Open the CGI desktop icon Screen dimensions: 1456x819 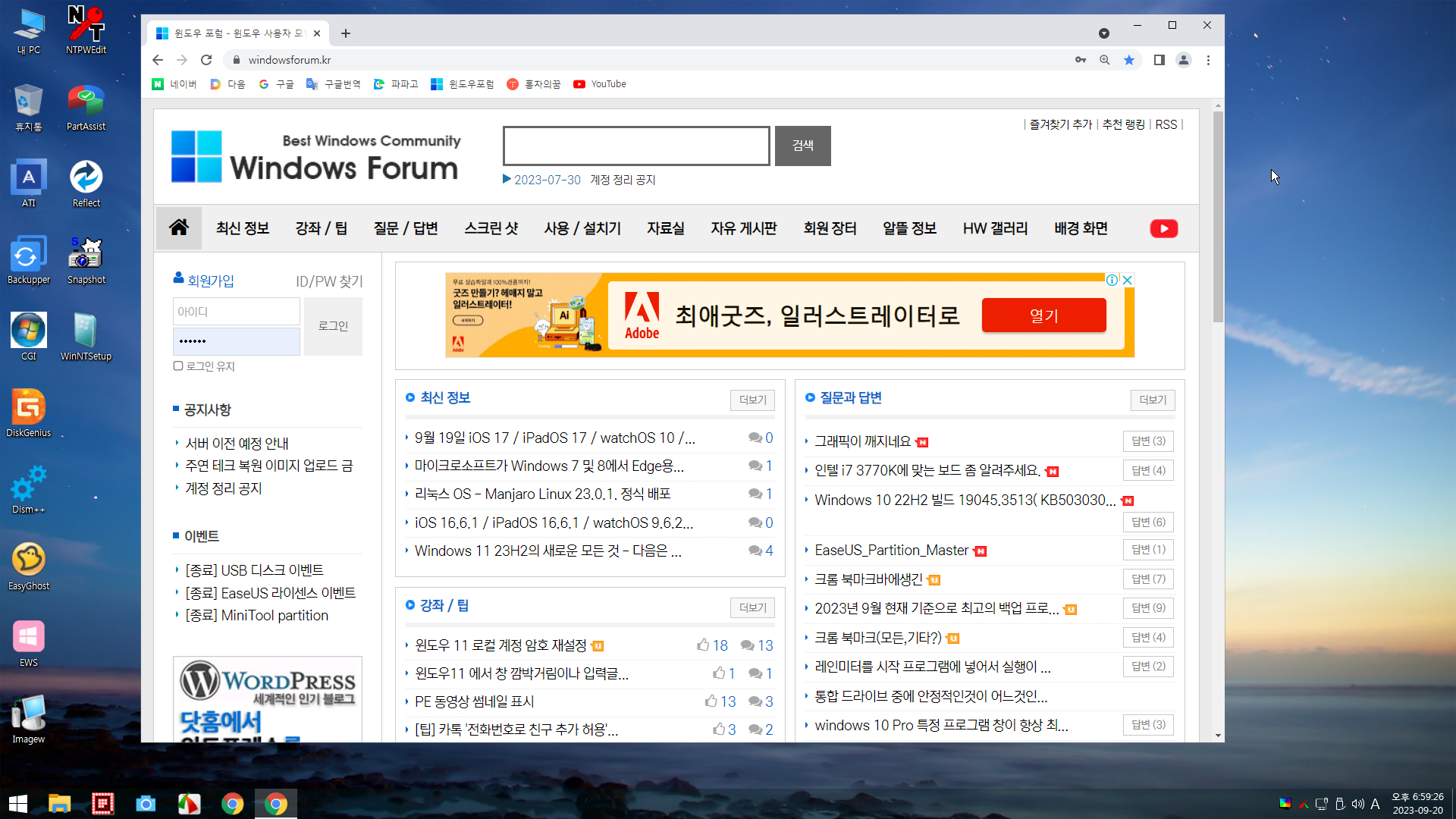coord(29,337)
